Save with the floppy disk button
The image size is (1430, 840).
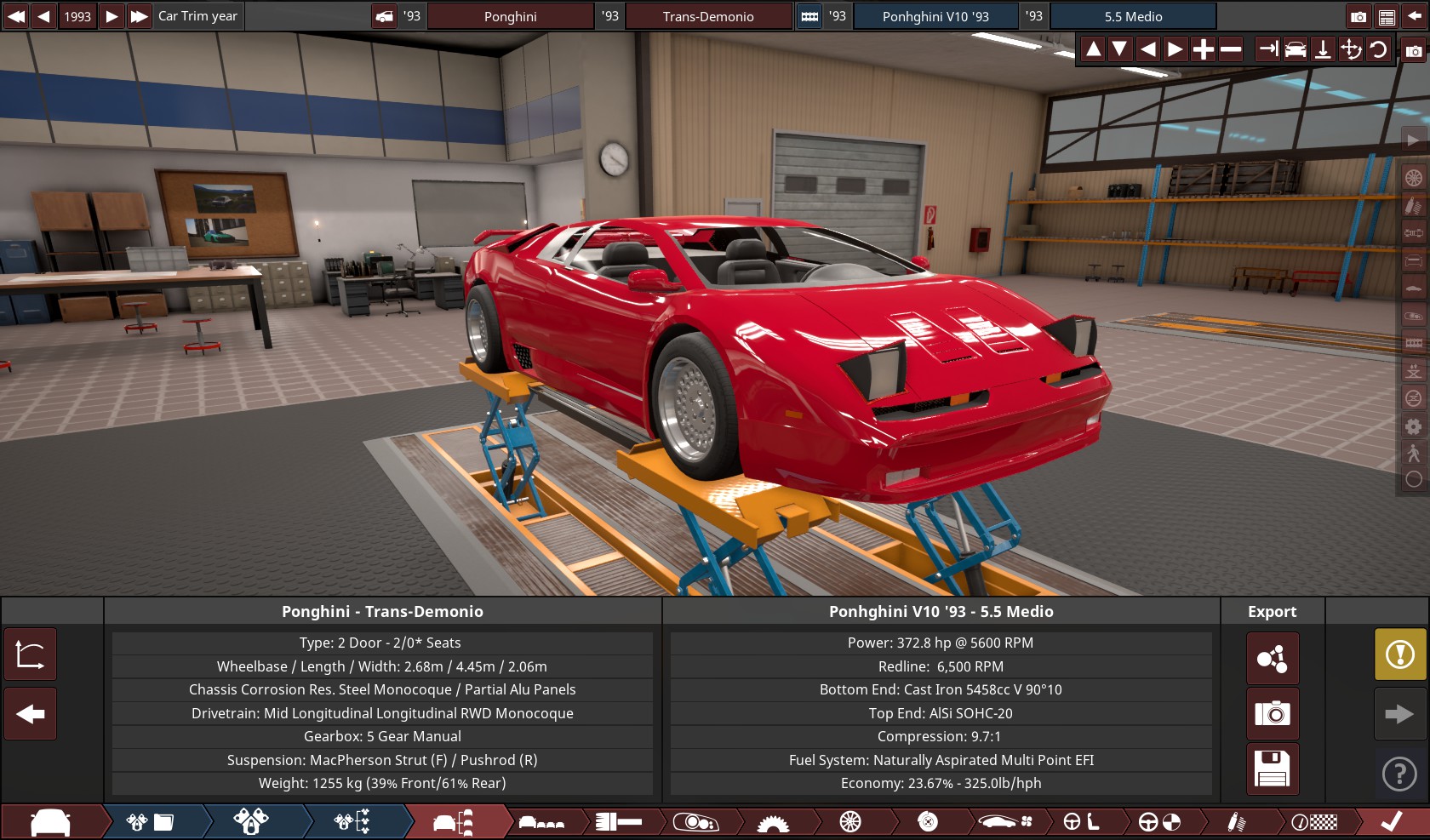(x=1273, y=769)
